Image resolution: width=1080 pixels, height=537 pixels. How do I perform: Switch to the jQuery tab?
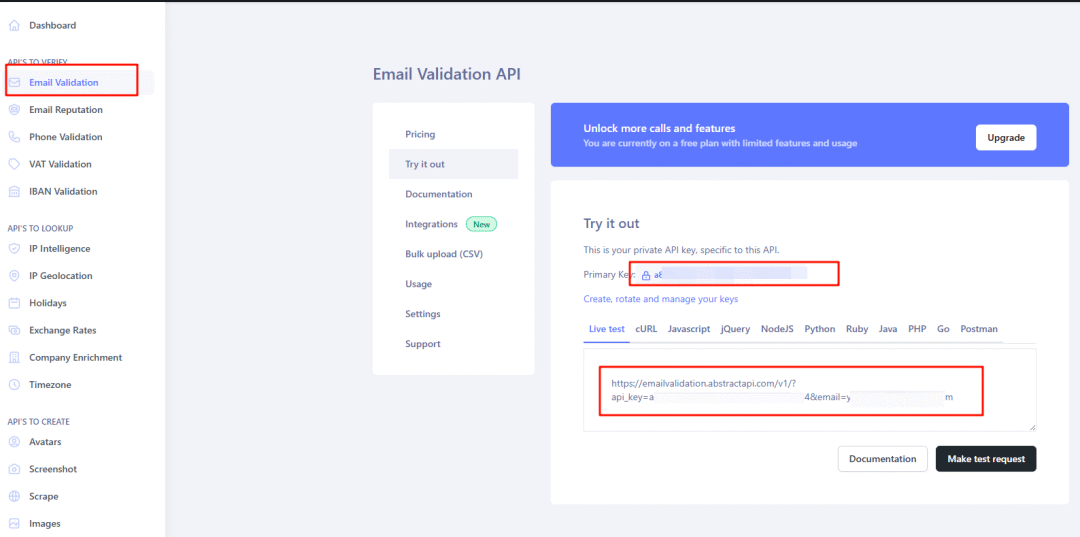coord(736,329)
